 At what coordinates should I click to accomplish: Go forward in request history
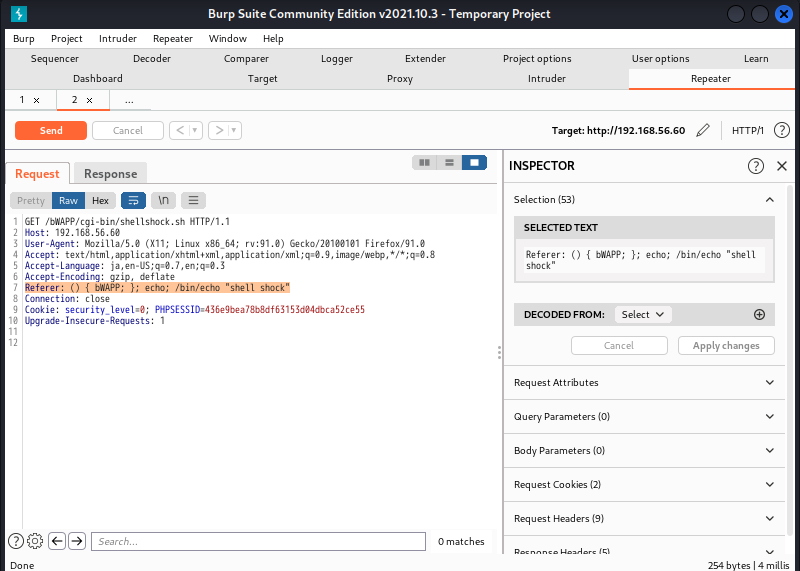coord(219,131)
